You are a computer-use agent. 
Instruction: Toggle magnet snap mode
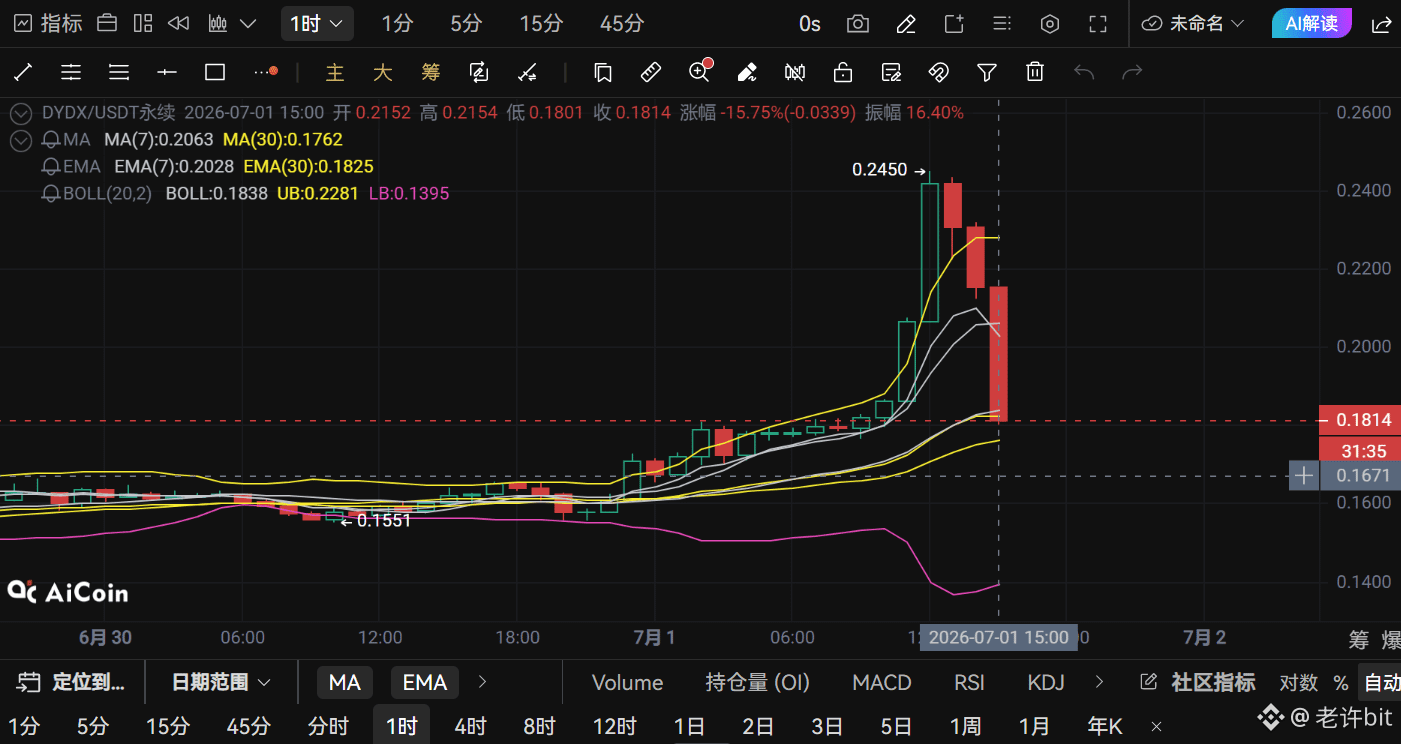(x=939, y=72)
